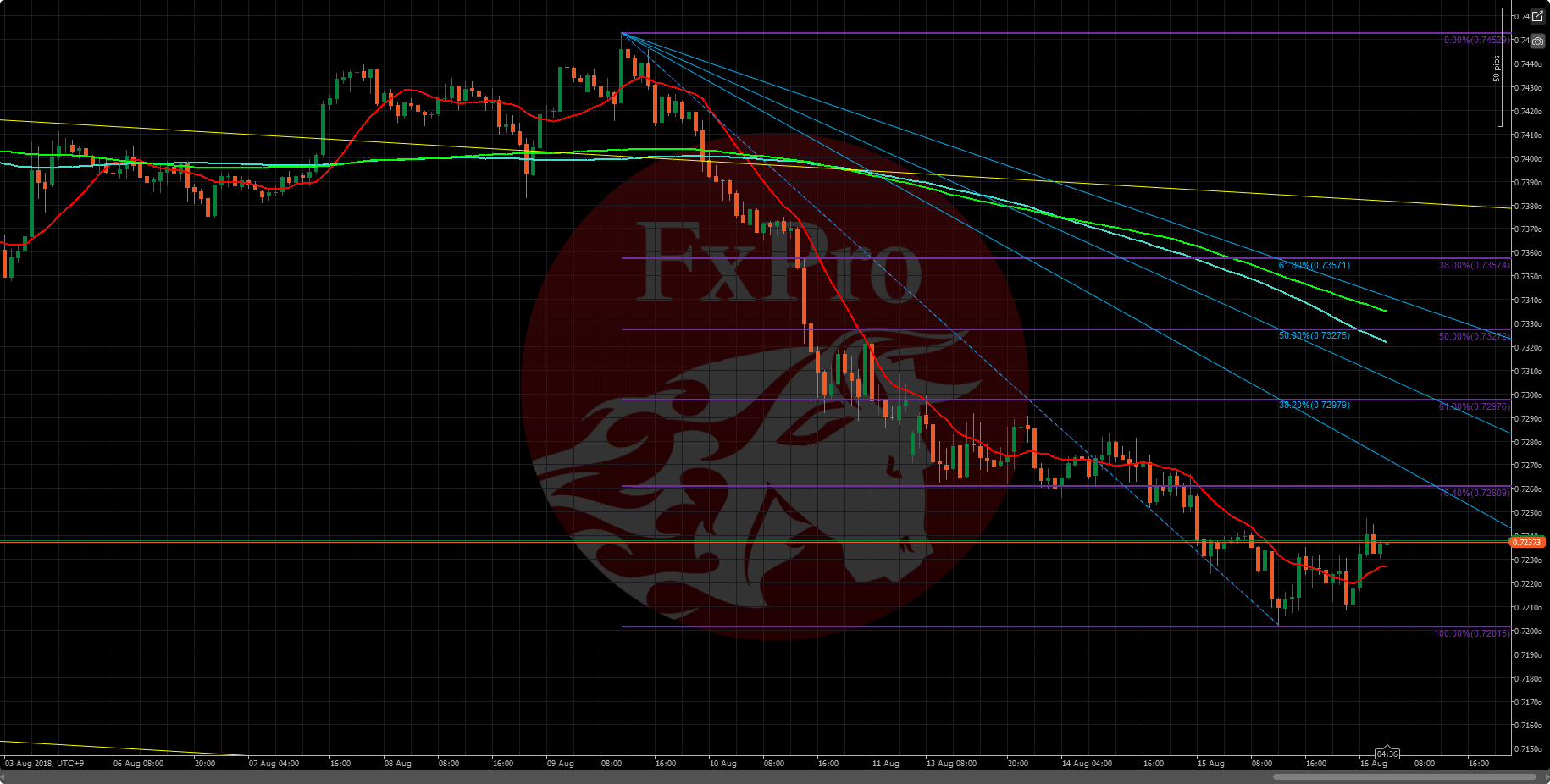Screen dimensions: 1550x784
Task: Click the 50 pips scale indicator
Action: [1497, 69]
